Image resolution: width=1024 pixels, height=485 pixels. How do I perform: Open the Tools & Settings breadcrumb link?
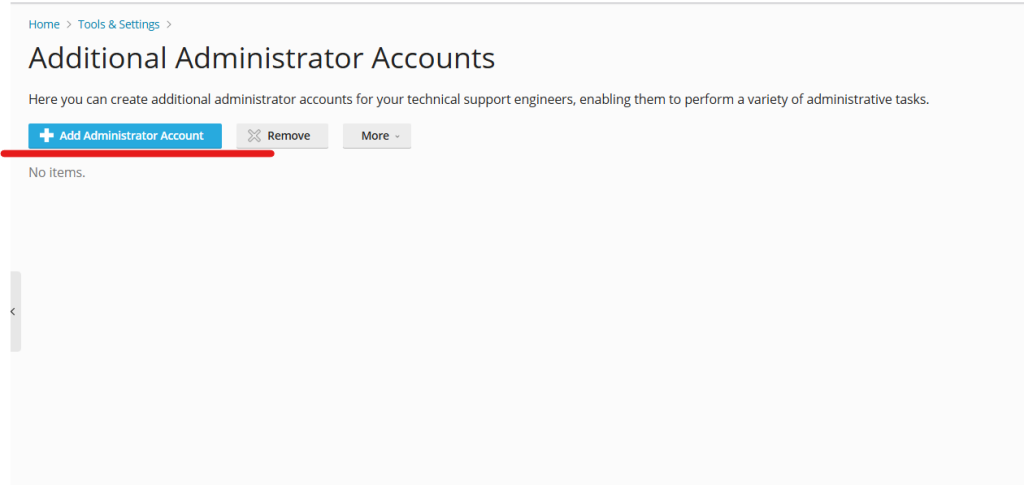point(119,24)
